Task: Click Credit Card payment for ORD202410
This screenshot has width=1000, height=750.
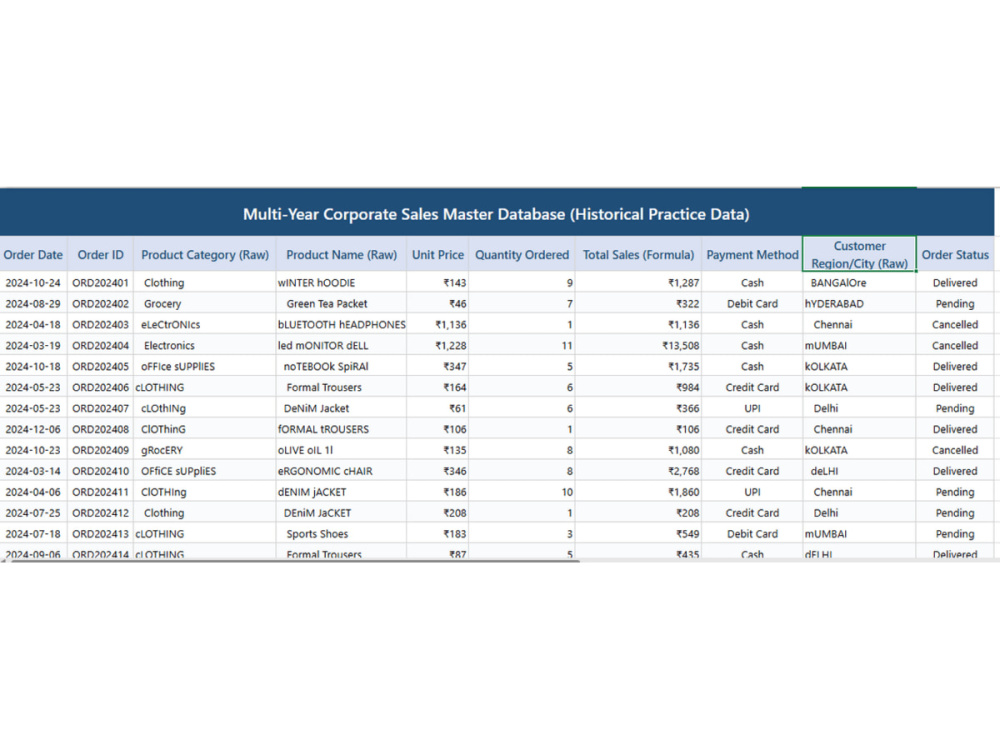Action: [752, 471]
